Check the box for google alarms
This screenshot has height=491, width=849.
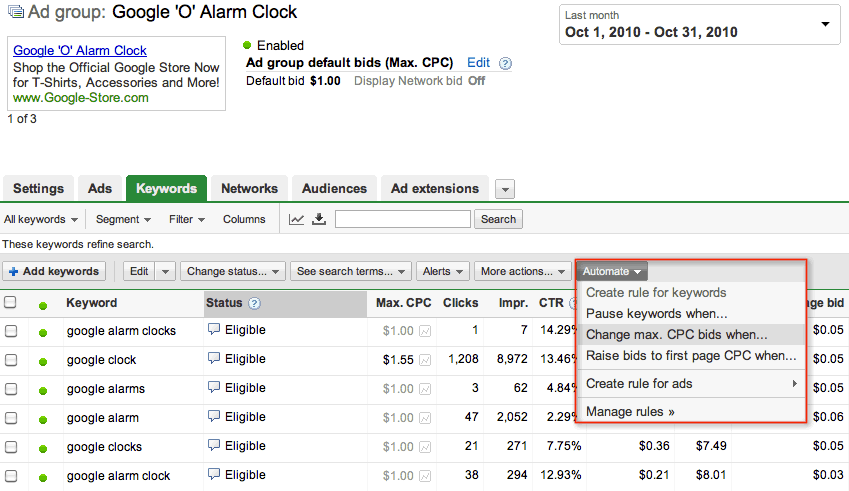pos(11,389)
